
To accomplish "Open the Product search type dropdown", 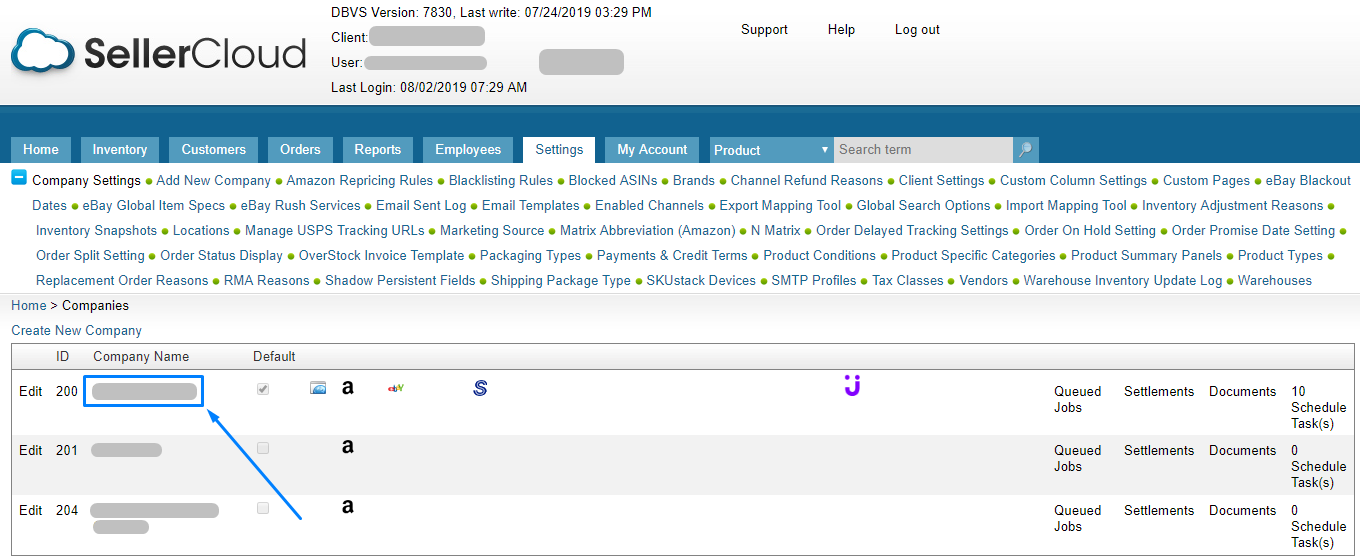I will click(x=771, y=150).
